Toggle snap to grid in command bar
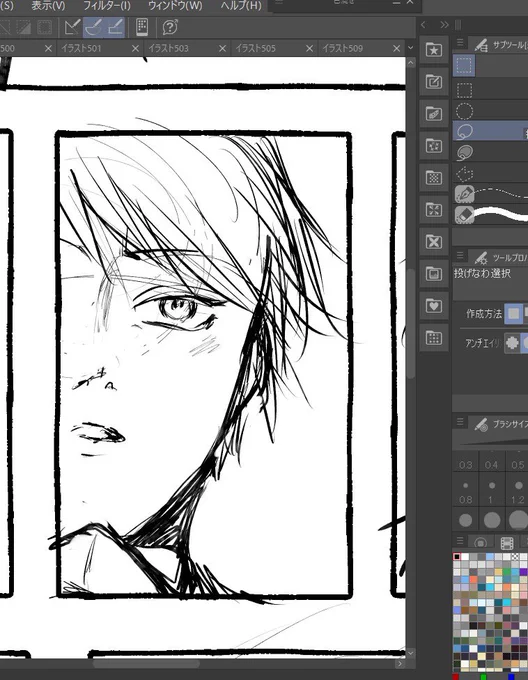 pos(115,27)
